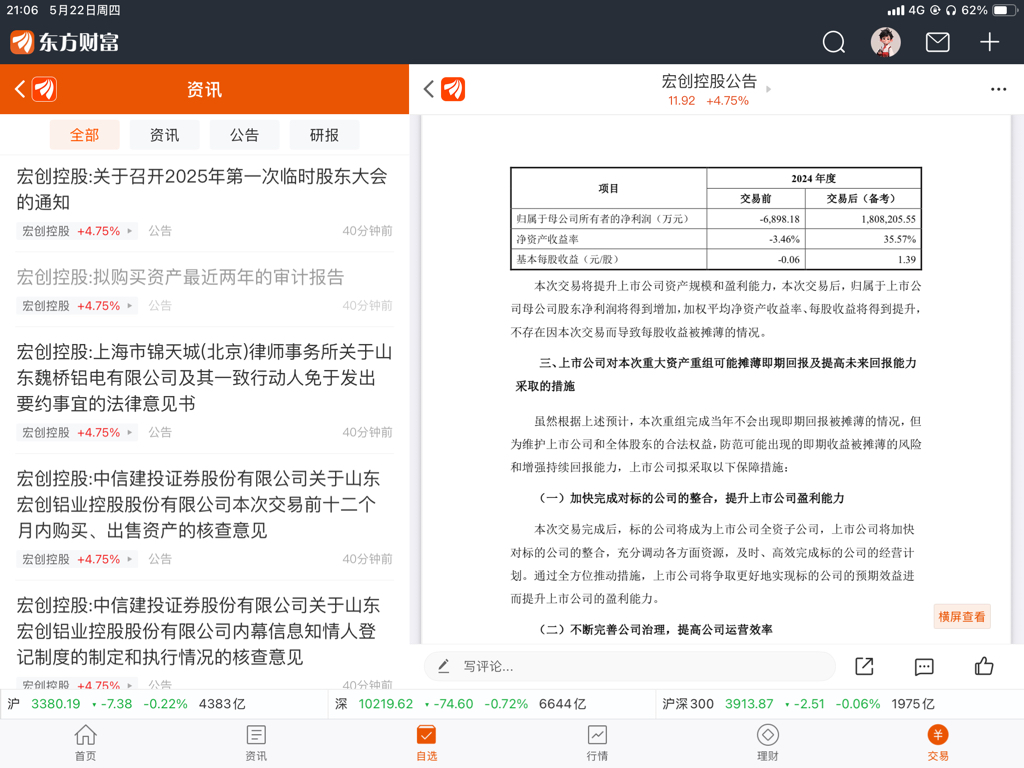This screenshot has width=1024, height=768.
Task: Open 中信建投 内幕信息知情人登记制度 article
Action: point(198,631)
